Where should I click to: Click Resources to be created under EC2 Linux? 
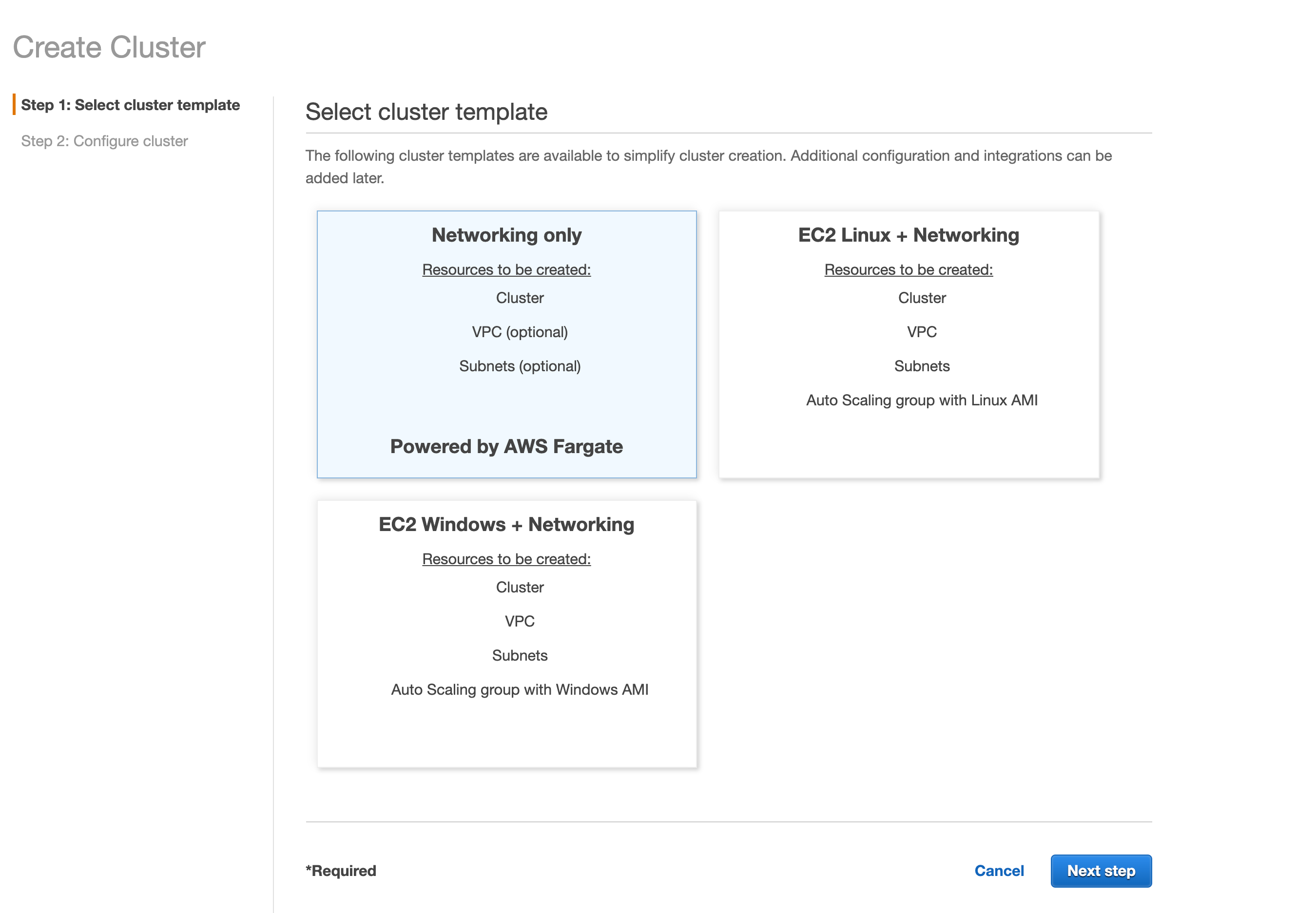(908, 270)
